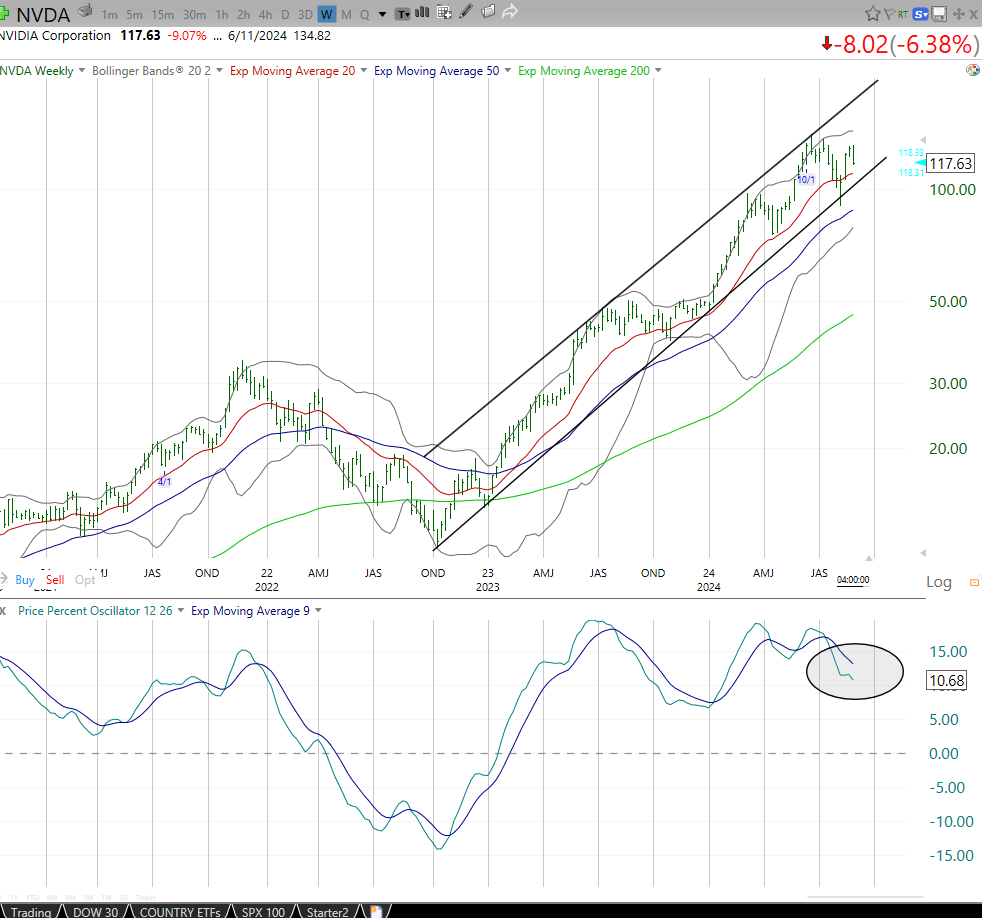Select the 15m timeframe
982x918 pixels.
point(162,14)
